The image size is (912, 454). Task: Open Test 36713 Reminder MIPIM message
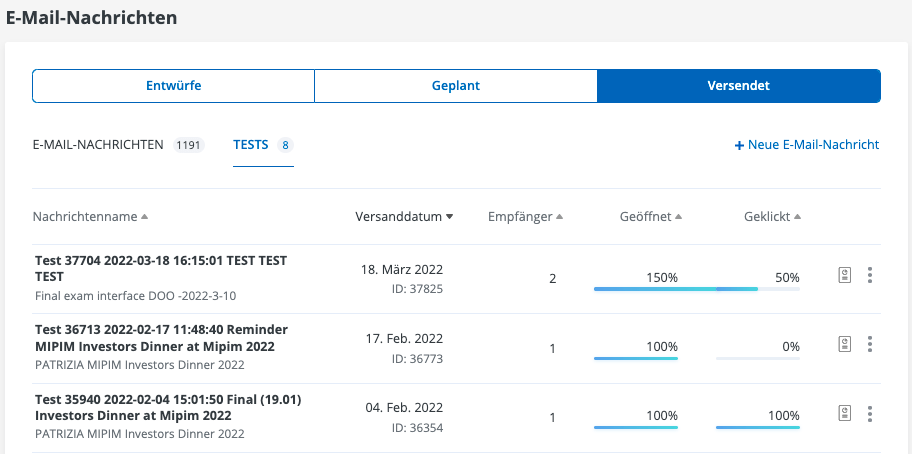coord(160,338)
